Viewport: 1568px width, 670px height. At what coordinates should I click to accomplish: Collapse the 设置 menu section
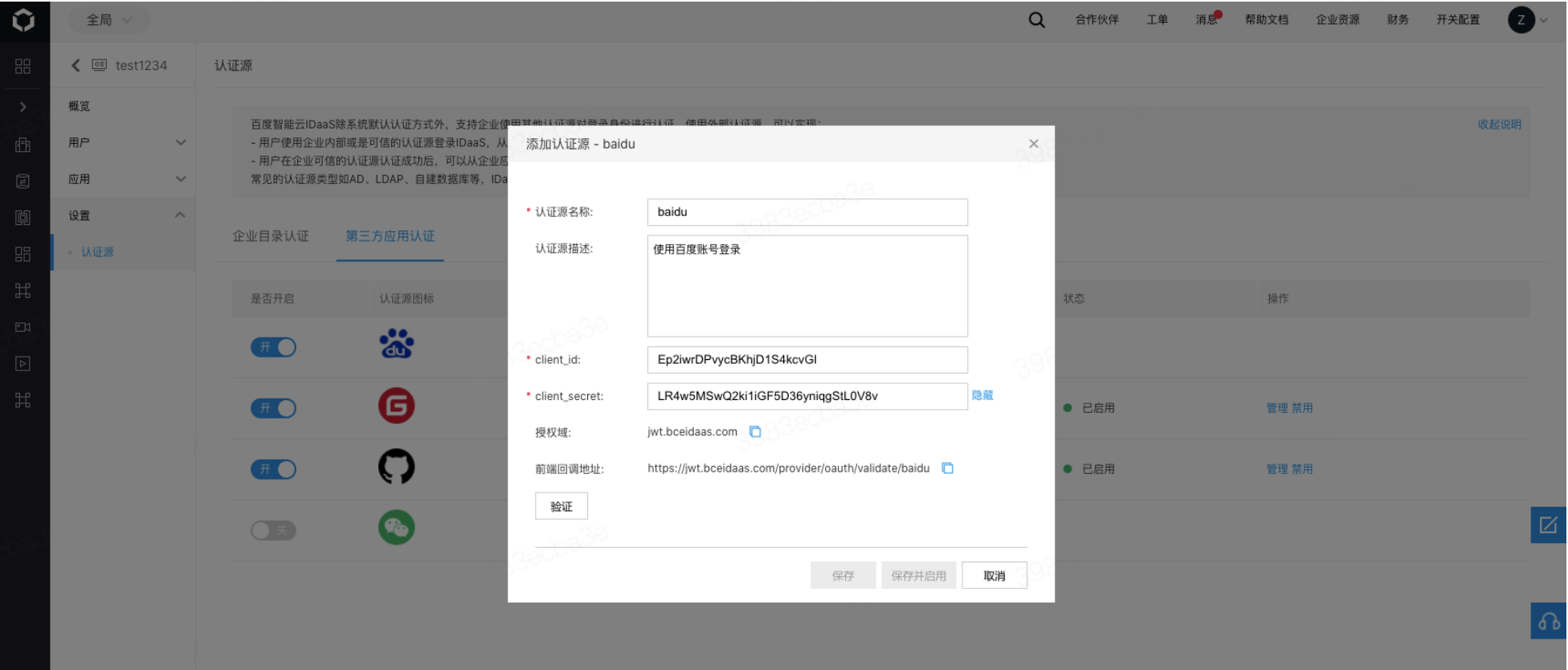(x=181, y=215)
